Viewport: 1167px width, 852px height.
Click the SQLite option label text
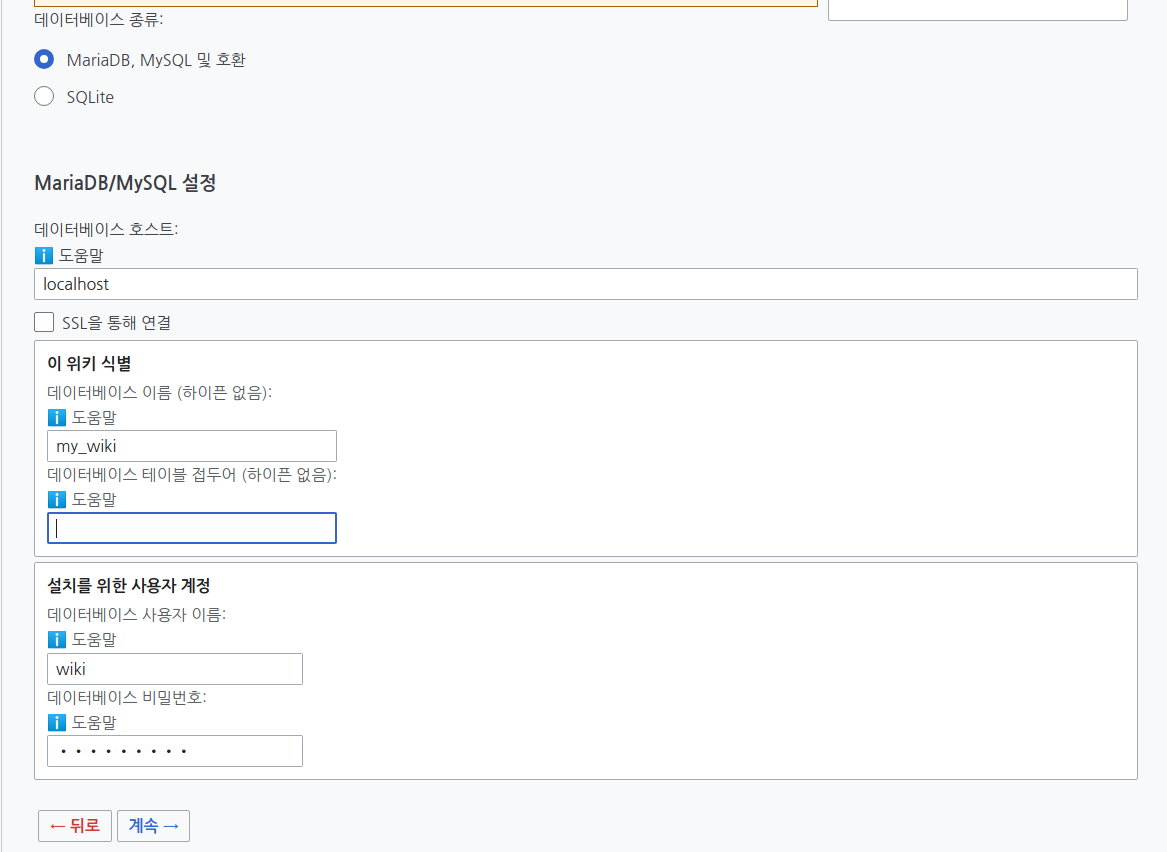tap(90, 97)
